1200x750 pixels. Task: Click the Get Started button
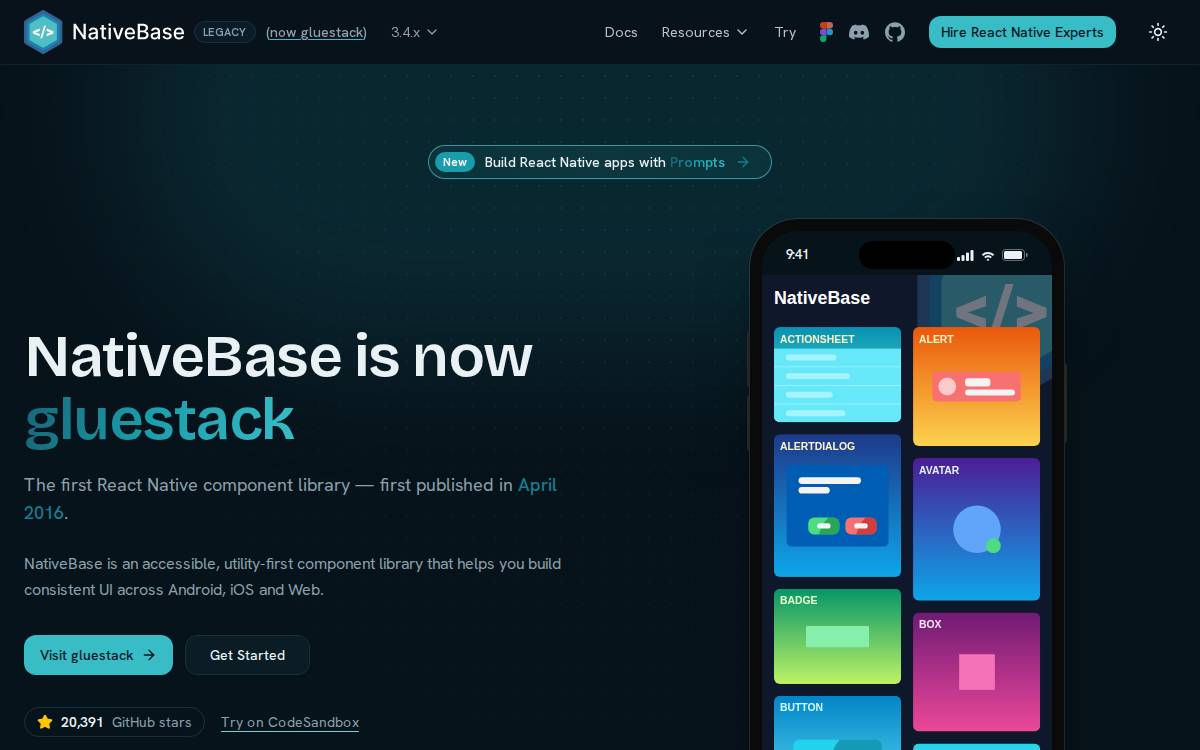coord(247,655)
